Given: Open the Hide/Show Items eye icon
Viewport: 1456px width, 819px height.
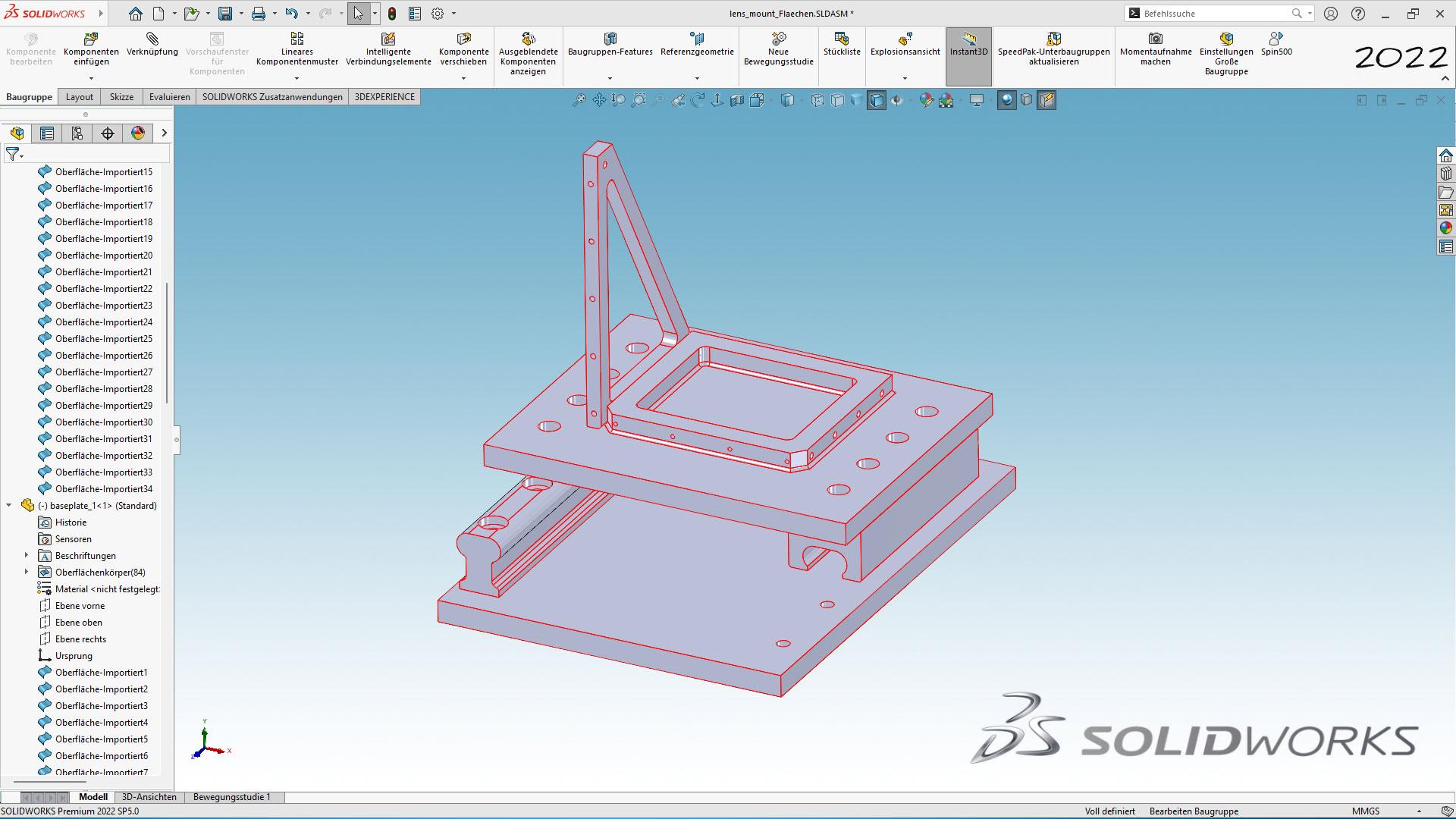Looking at the screenshot, I should 897,100.
